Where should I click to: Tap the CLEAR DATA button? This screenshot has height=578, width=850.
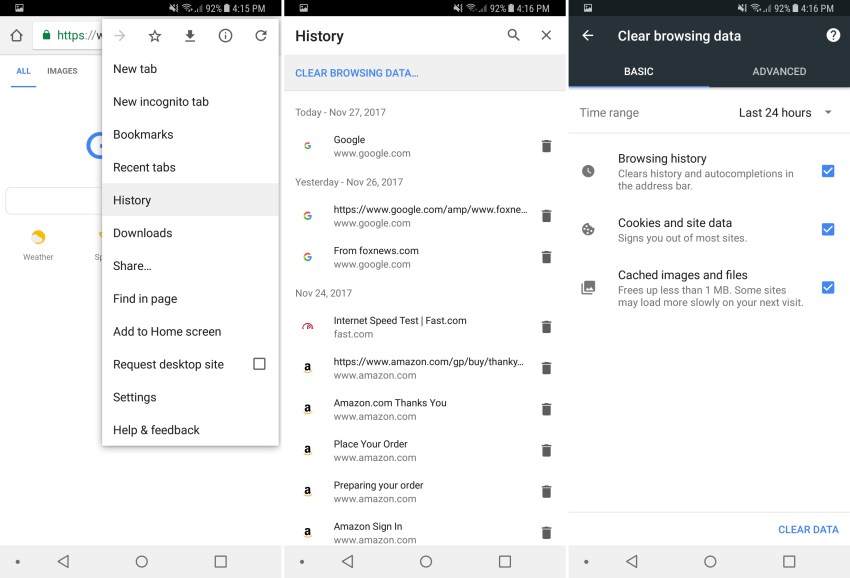coord(808,530)
